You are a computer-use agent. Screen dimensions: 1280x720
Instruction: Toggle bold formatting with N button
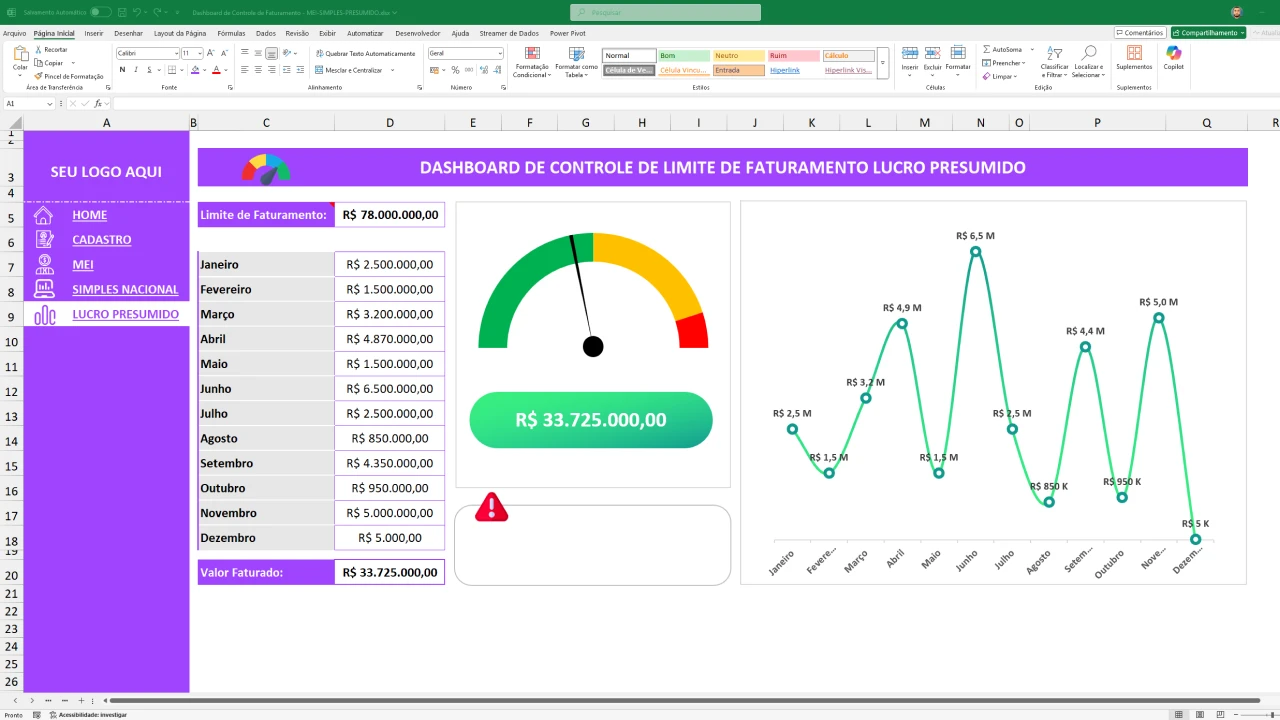coord(122,70)
